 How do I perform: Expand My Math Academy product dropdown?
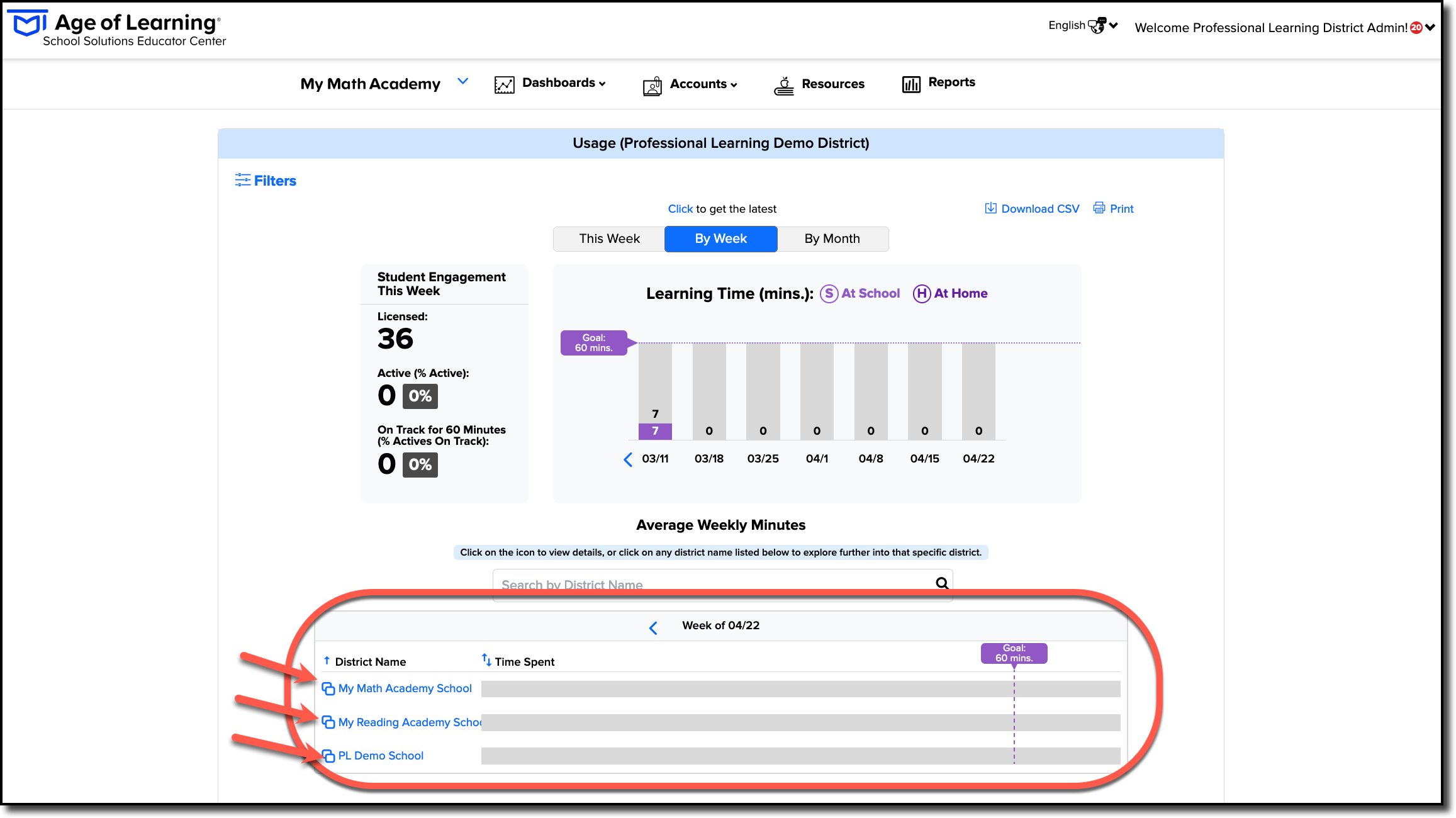pyautogui.click(x=462, y=81)
